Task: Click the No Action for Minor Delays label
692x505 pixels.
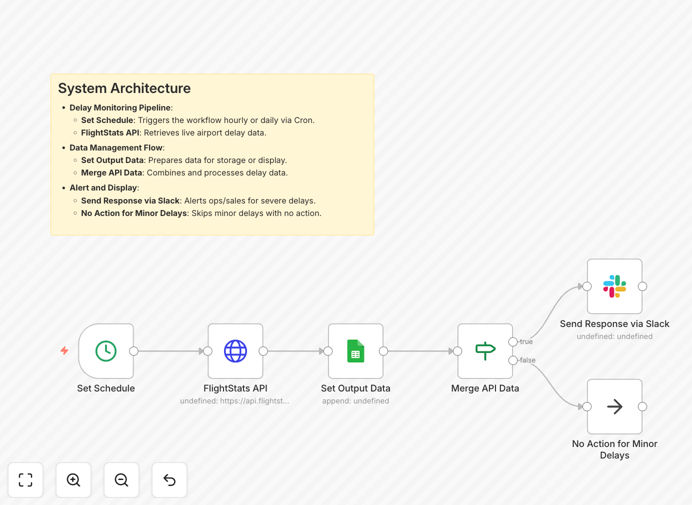Action: (614, 449)
